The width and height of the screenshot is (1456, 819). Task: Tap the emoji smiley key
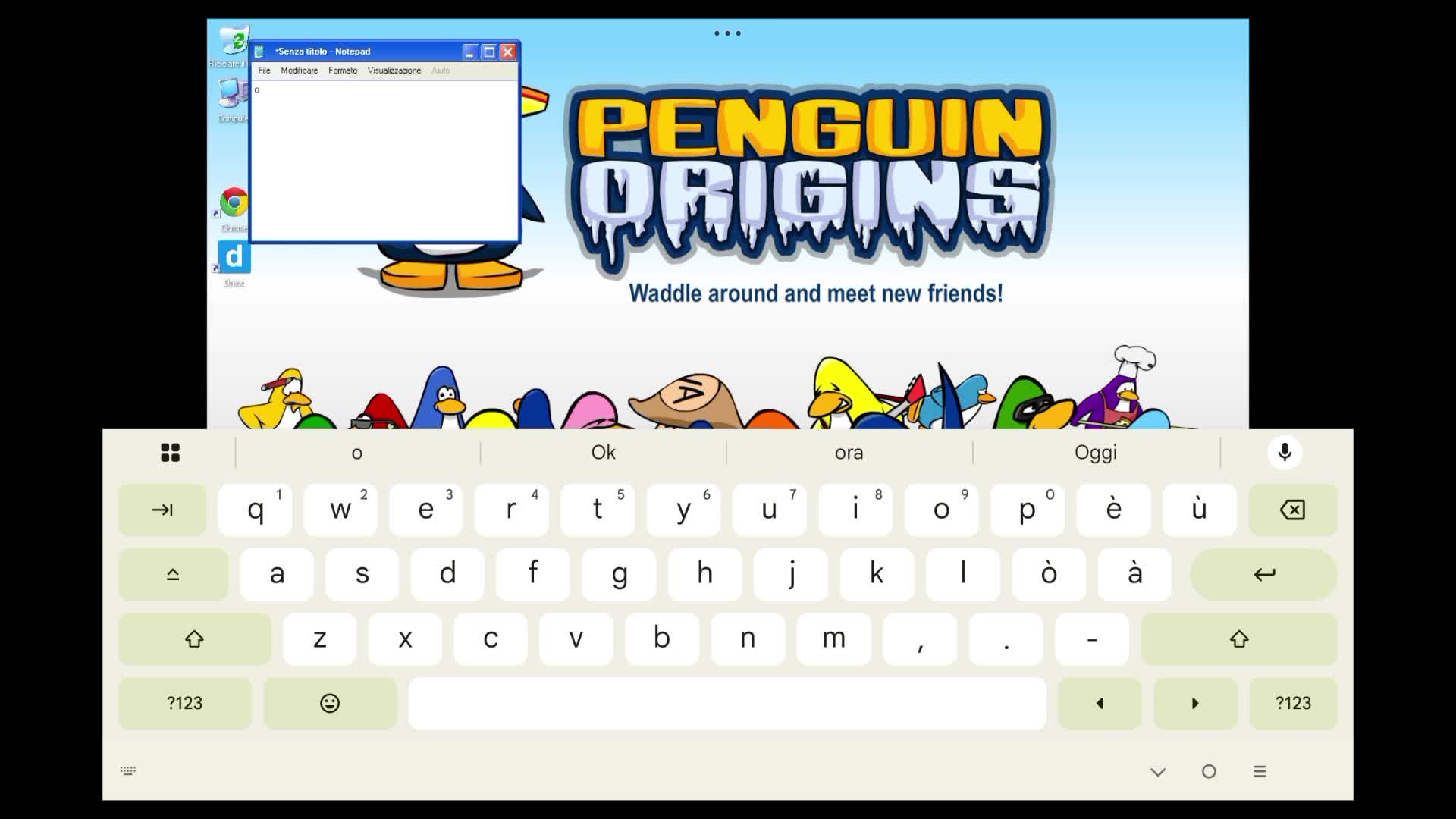coord(330,703)
